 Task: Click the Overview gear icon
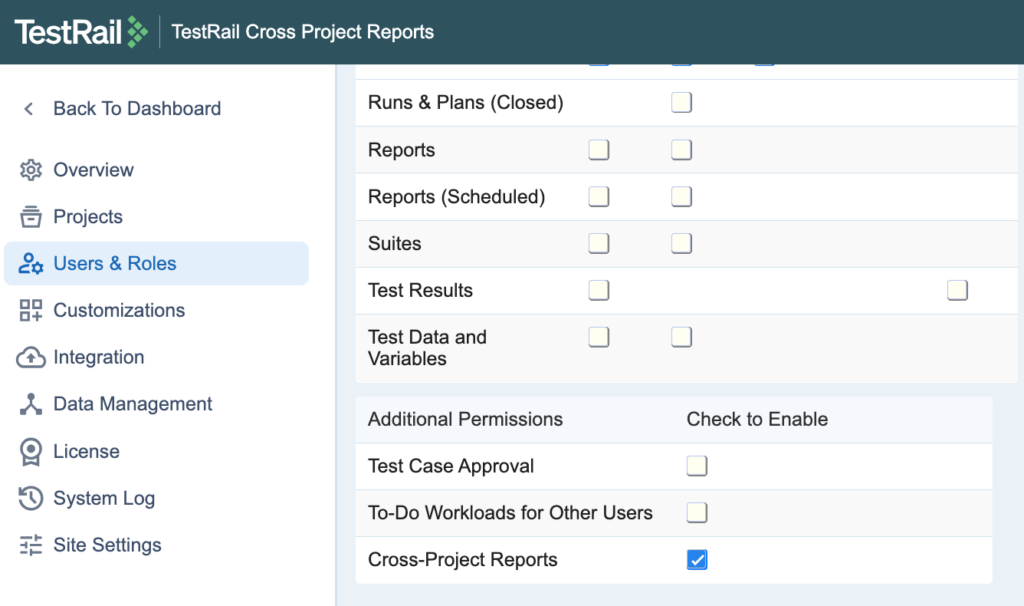[x=31, y=170]
